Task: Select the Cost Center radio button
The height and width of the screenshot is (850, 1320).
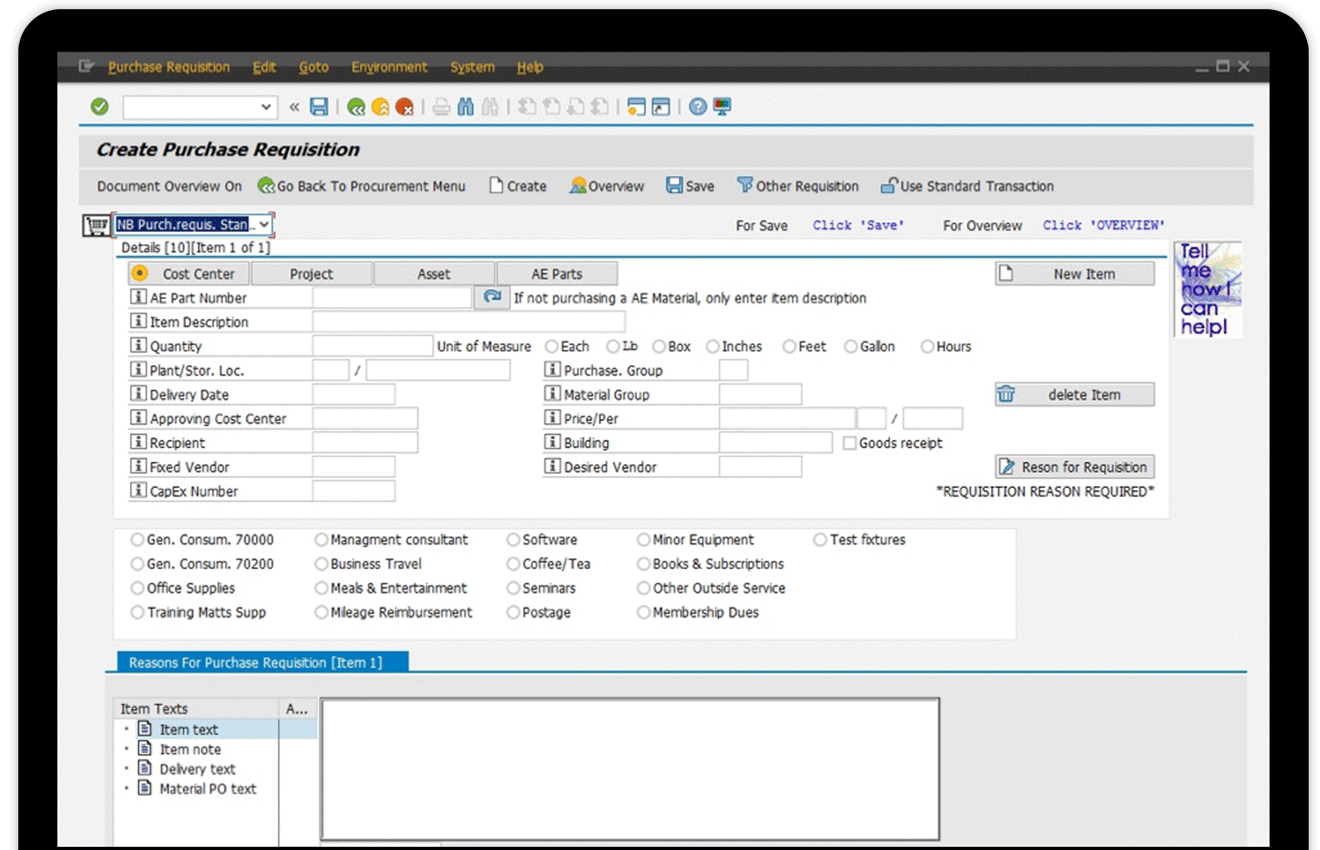Action: click(x=139, y=273)
